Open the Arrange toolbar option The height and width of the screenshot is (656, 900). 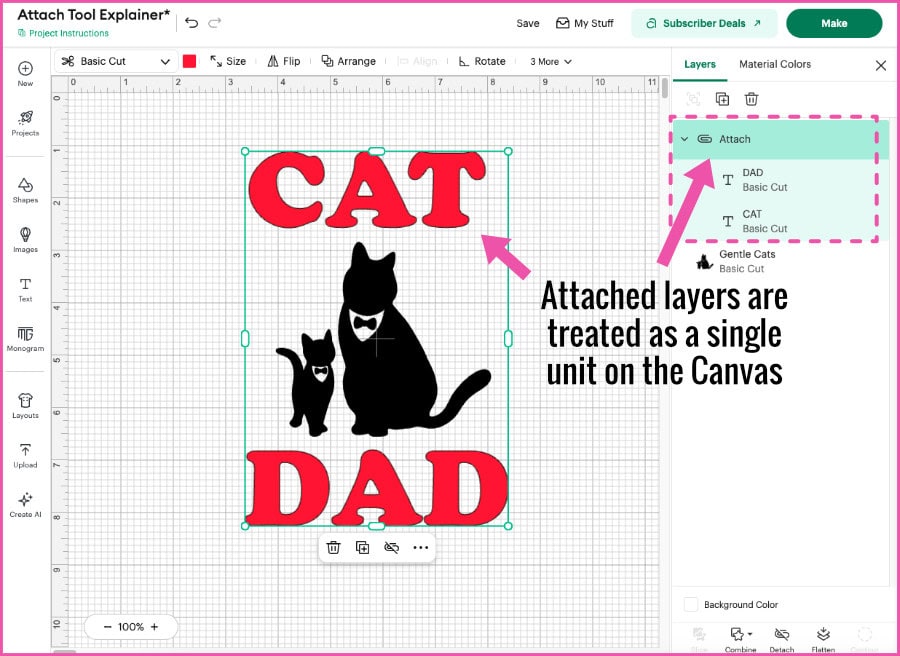point(348,61)
